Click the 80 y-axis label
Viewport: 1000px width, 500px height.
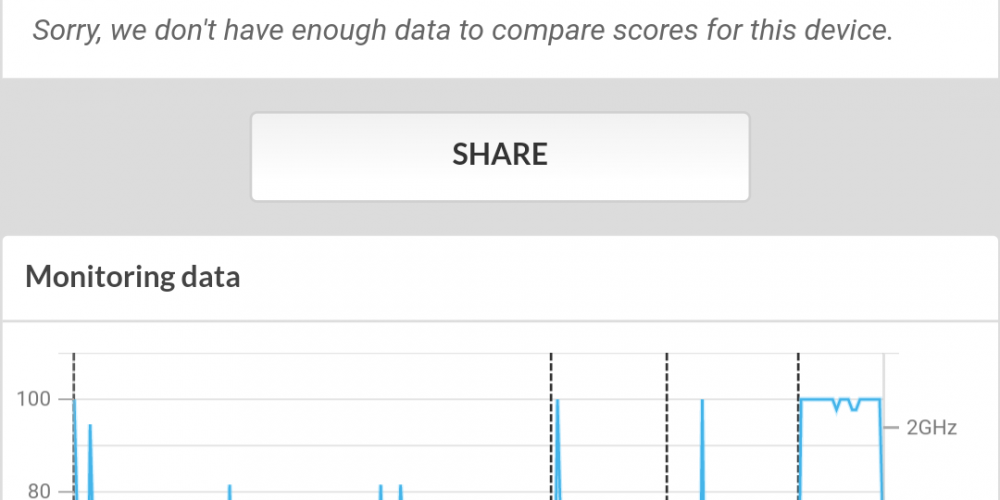coord(40,491)
